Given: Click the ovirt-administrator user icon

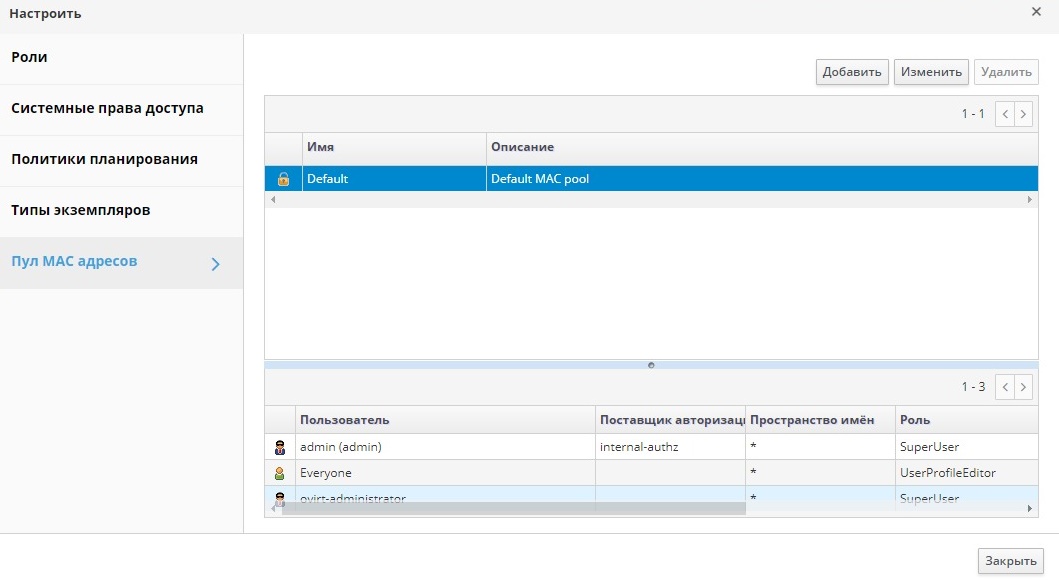Looking at the screenshot, I should click(x=280, y=497).
